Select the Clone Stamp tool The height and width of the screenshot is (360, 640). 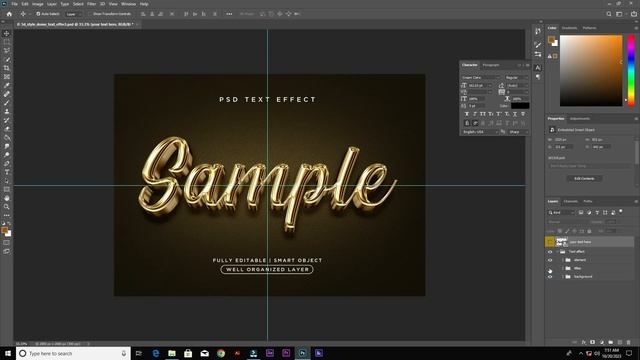7,111
